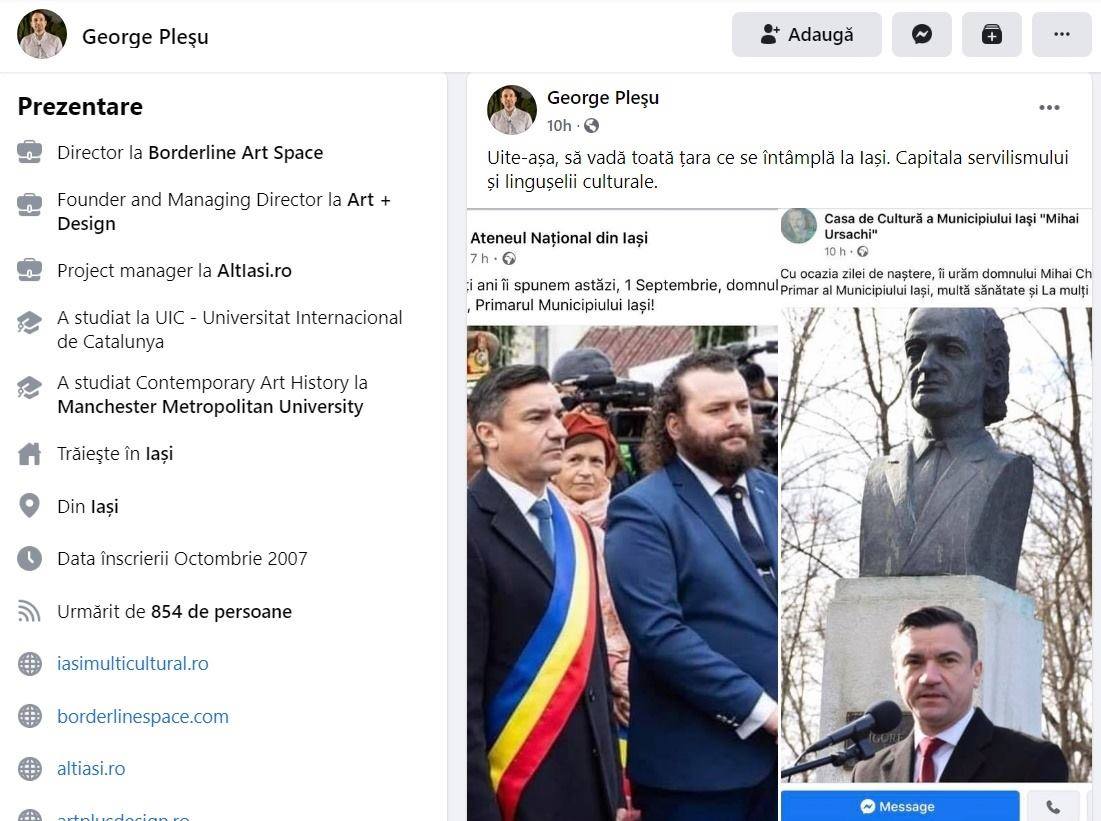This screenshot has width=1101, height=821.
Task: Open Casa de Cultură page avatar
Action: point(799,225)
